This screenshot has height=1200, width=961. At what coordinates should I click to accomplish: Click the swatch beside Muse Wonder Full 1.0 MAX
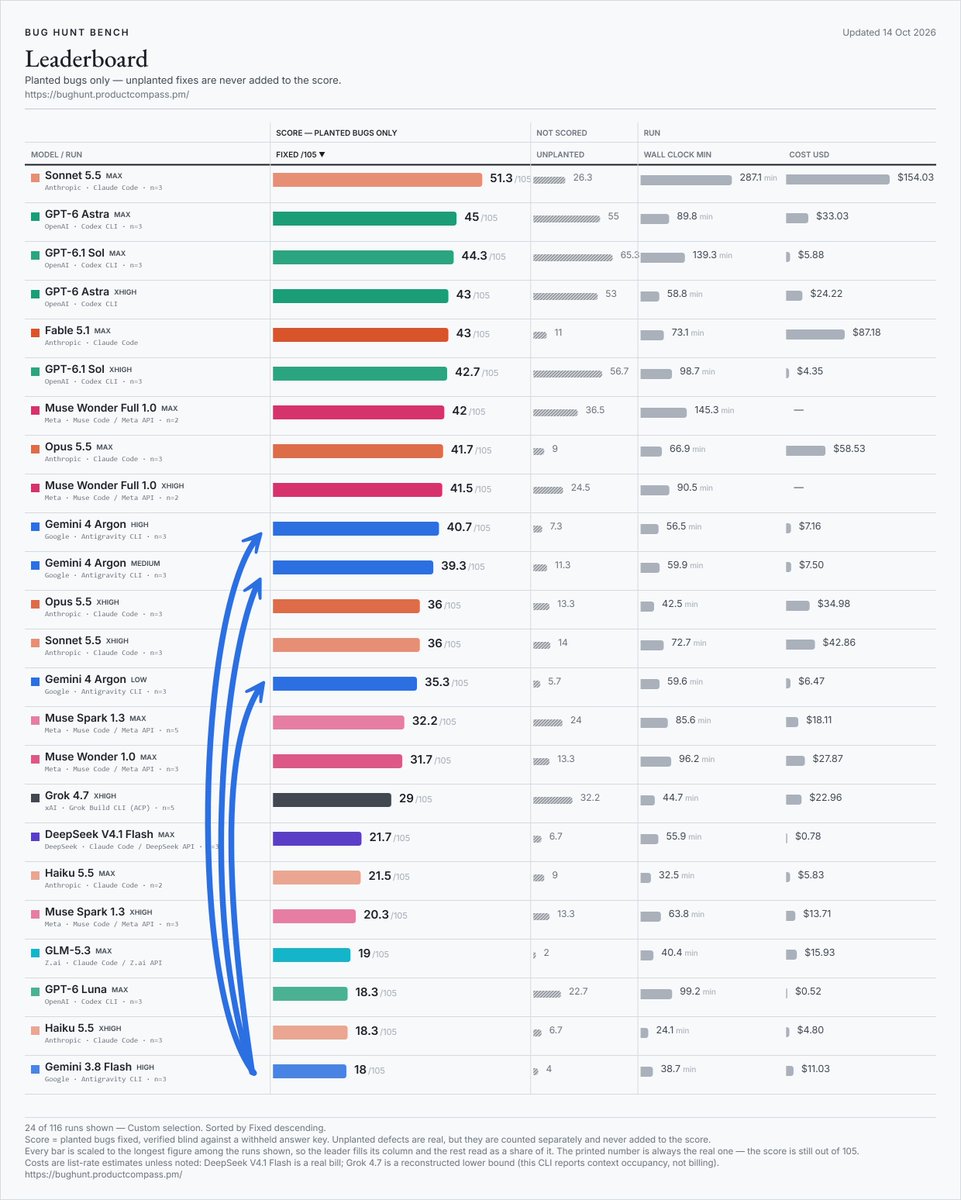point(35,410)
